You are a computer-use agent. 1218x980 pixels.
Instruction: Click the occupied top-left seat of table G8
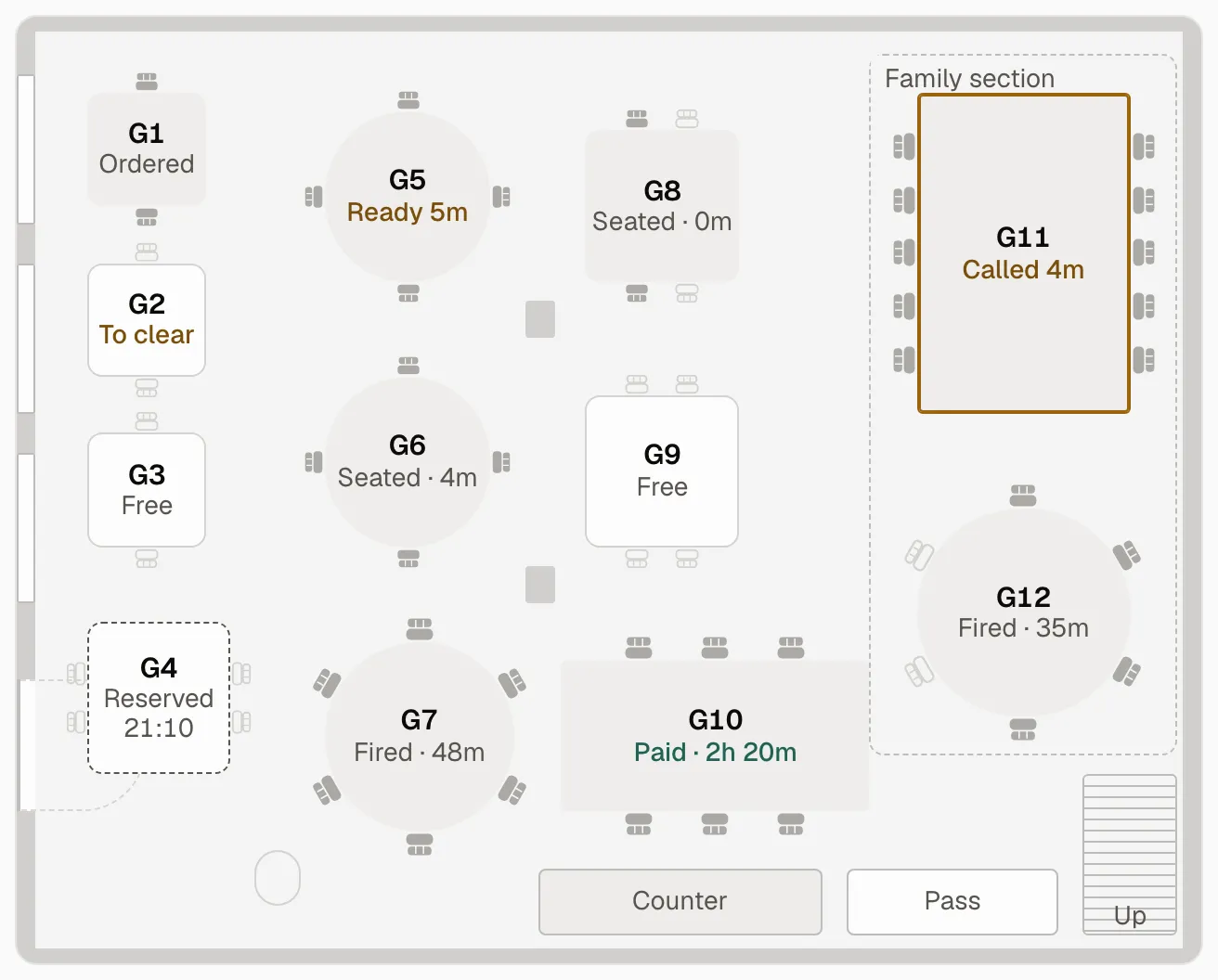click(x=637, y=119)
